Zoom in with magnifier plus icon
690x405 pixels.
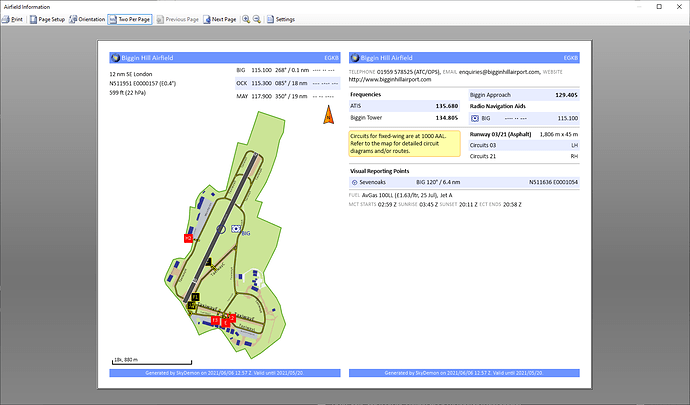click(246, 19)
